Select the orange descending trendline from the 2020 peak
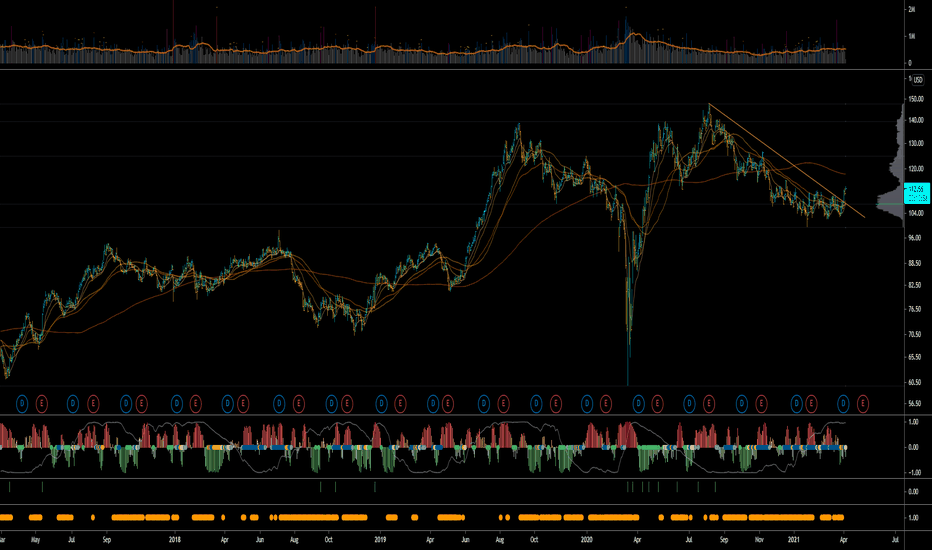The image size is (932, 550). click(786, 160)
